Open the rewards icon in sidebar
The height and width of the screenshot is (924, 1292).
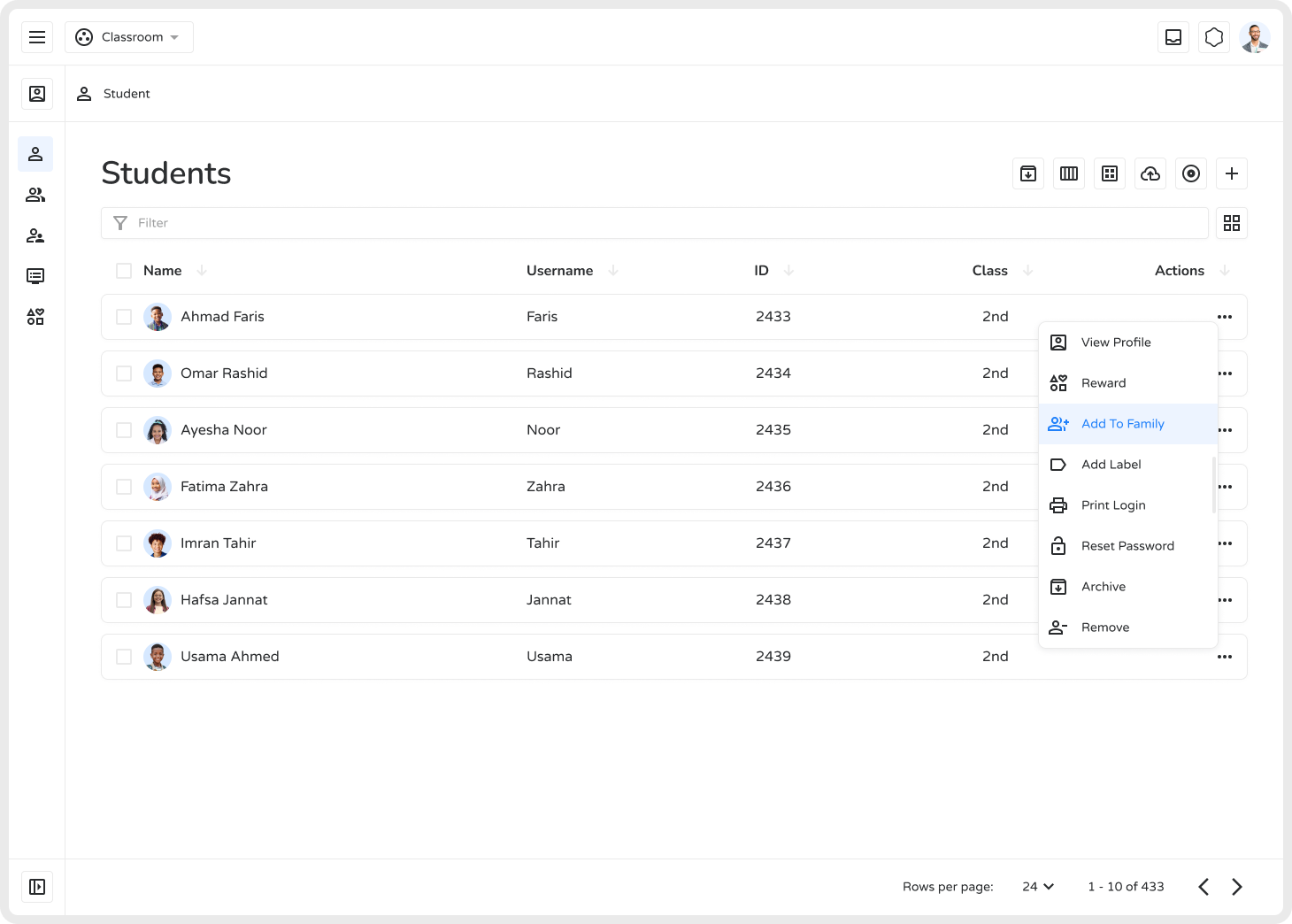35,317
